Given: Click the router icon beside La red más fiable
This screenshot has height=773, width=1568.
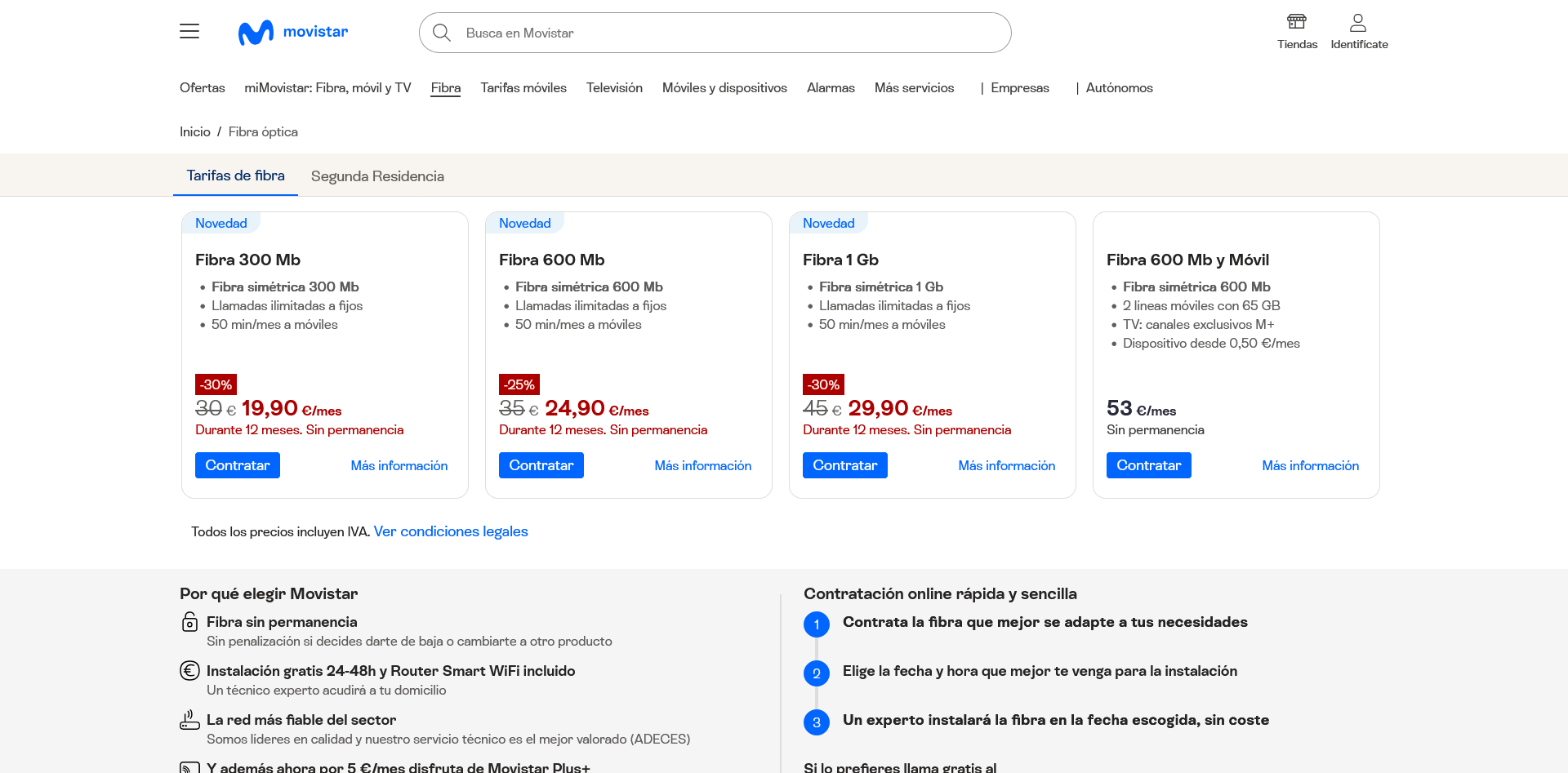Looking at the screenshot, I should 189,719.
